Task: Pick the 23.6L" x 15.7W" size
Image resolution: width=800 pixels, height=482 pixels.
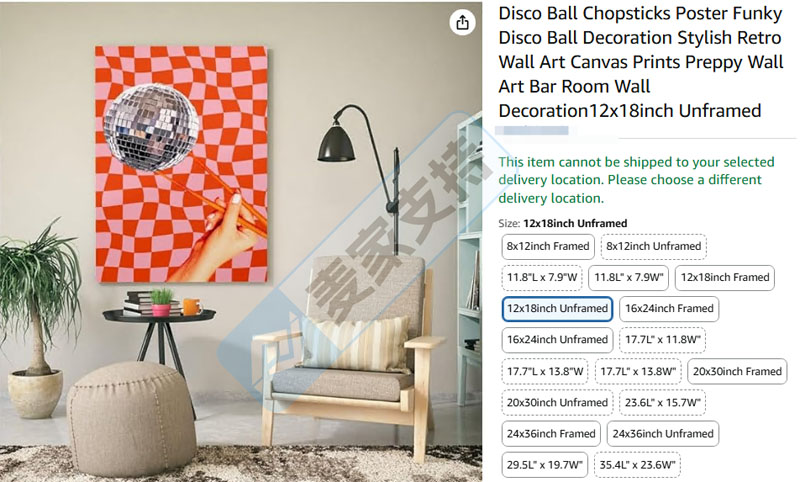Action: [664, 402]
